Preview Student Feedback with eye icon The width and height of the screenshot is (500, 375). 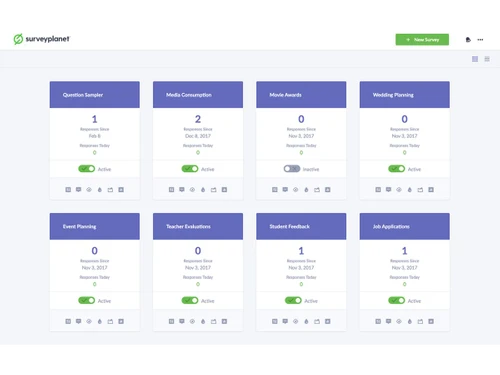pos(296,321)
